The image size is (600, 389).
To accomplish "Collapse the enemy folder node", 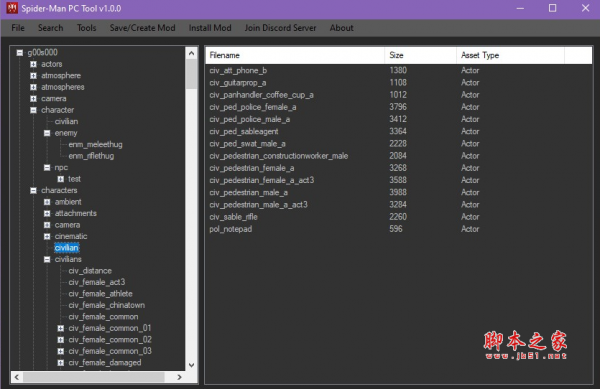I will click(x=47, y=133).
